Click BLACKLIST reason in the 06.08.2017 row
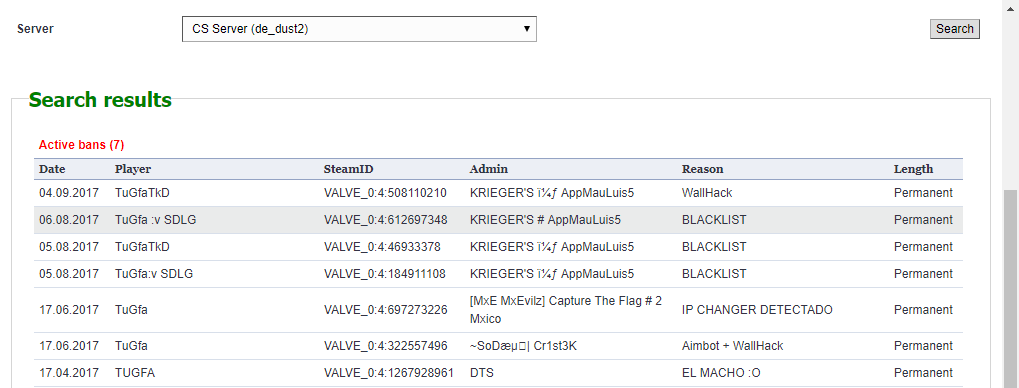Image resolution: width=1019 pixels, height=388 pixels. (x=714, y=220)
